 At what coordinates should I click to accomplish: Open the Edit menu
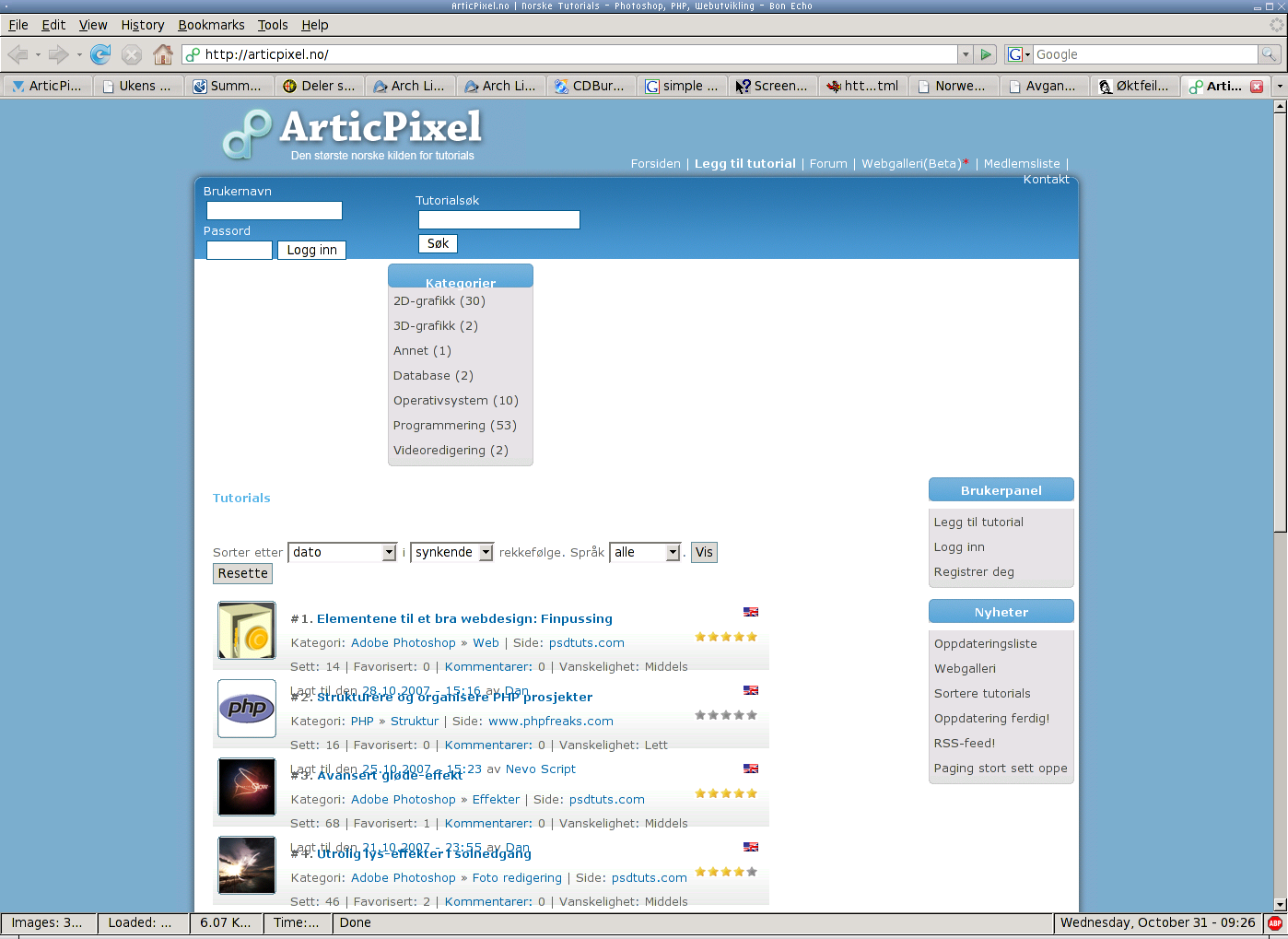pos(53,25)
